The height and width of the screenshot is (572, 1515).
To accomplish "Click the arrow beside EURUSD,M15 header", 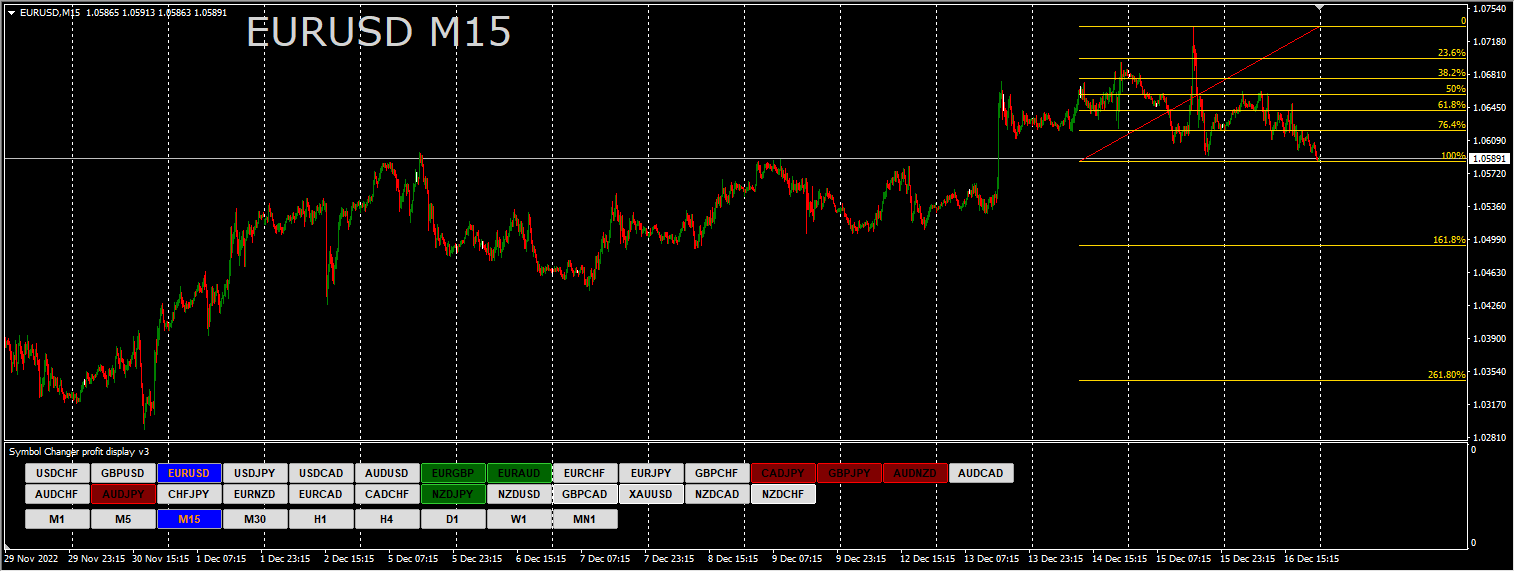I will click(x=11, y=12).
